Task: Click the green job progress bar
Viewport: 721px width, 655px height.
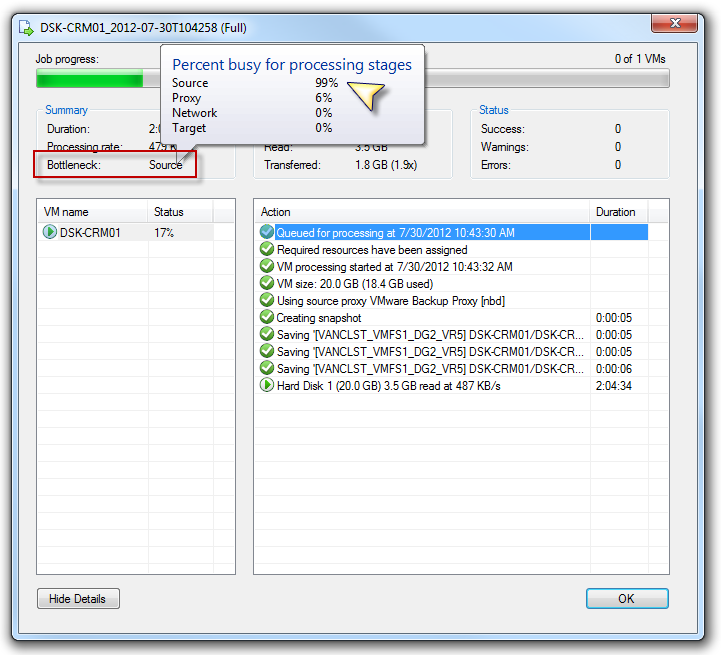Action: point(90,80)
